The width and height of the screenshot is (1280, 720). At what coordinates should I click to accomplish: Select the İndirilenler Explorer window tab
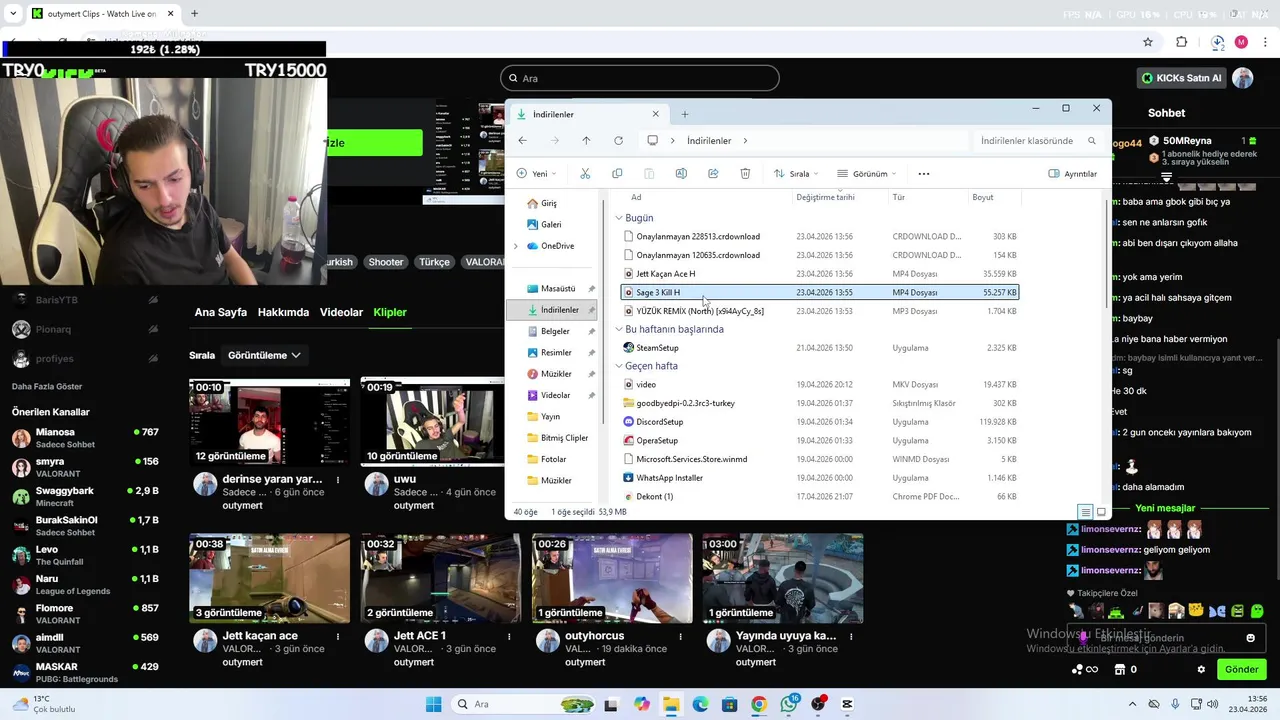pos(589,114)
